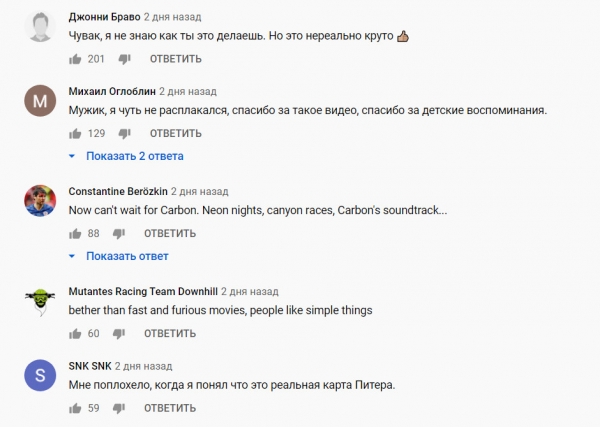
Task: Reply to SNK SNK's comment
Action: click(169, 408)
